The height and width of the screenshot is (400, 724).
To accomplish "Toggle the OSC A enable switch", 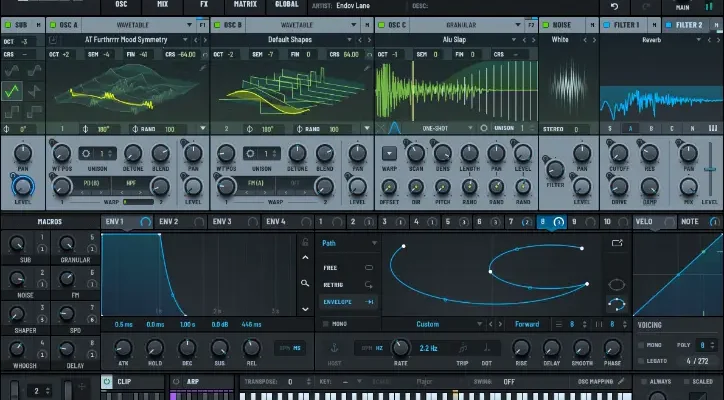I will coord(53,24).
